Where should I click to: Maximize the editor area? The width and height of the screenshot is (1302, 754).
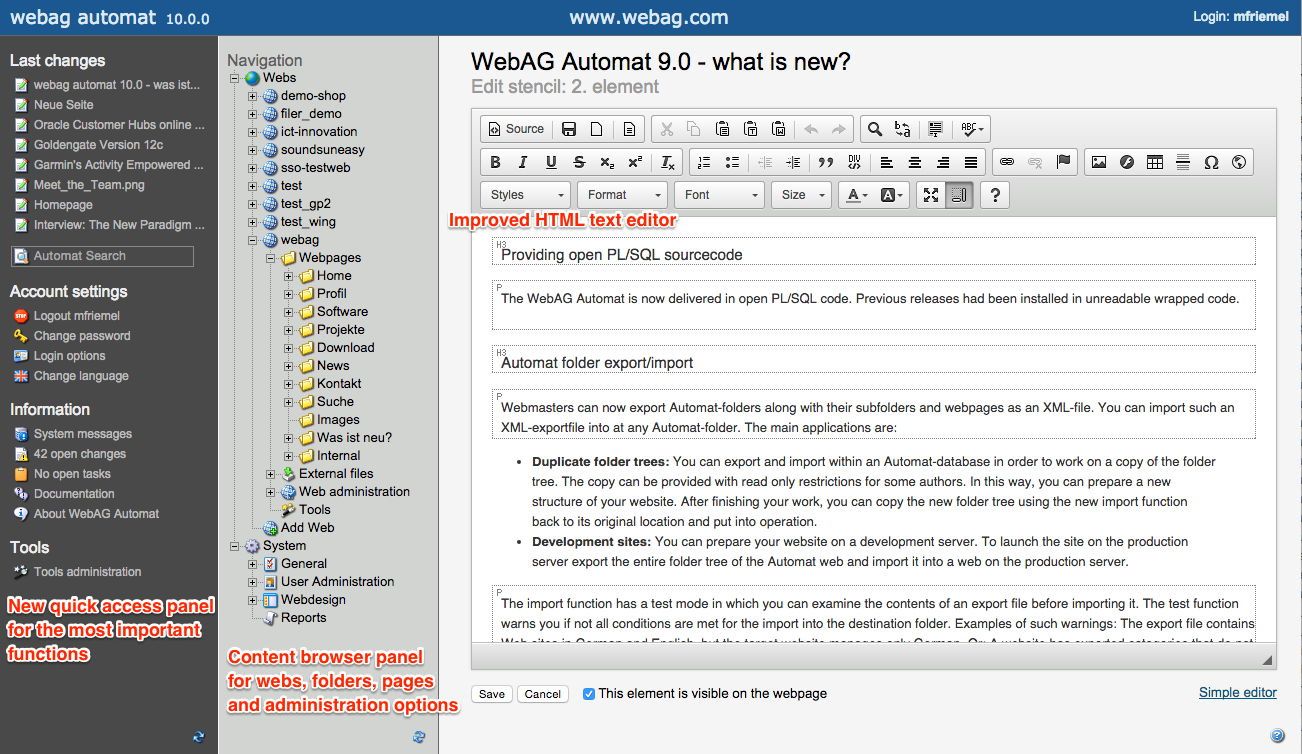[931, 195]
